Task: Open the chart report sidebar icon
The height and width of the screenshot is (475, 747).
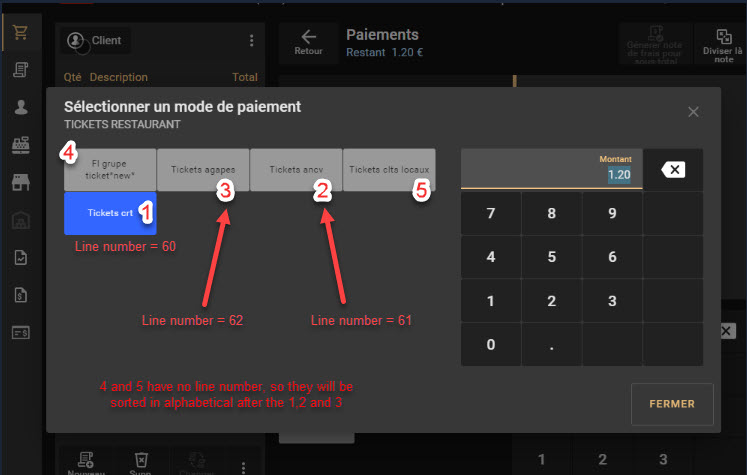Action: (20, 257)
